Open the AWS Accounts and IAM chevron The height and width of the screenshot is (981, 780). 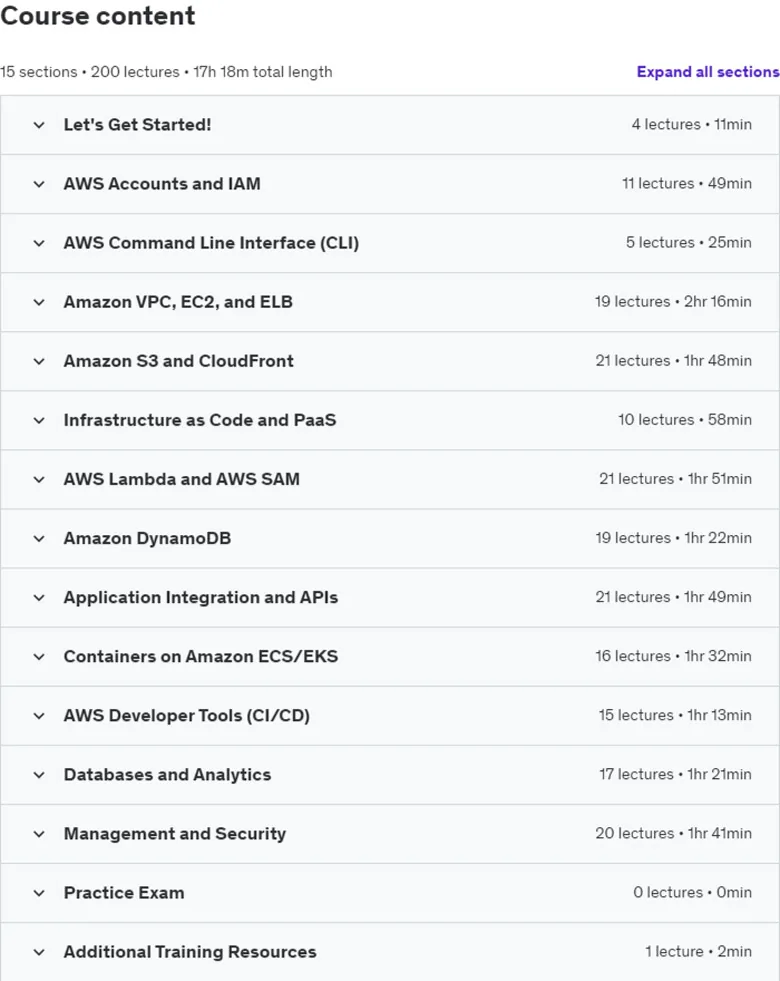click(x=39, y=184)
